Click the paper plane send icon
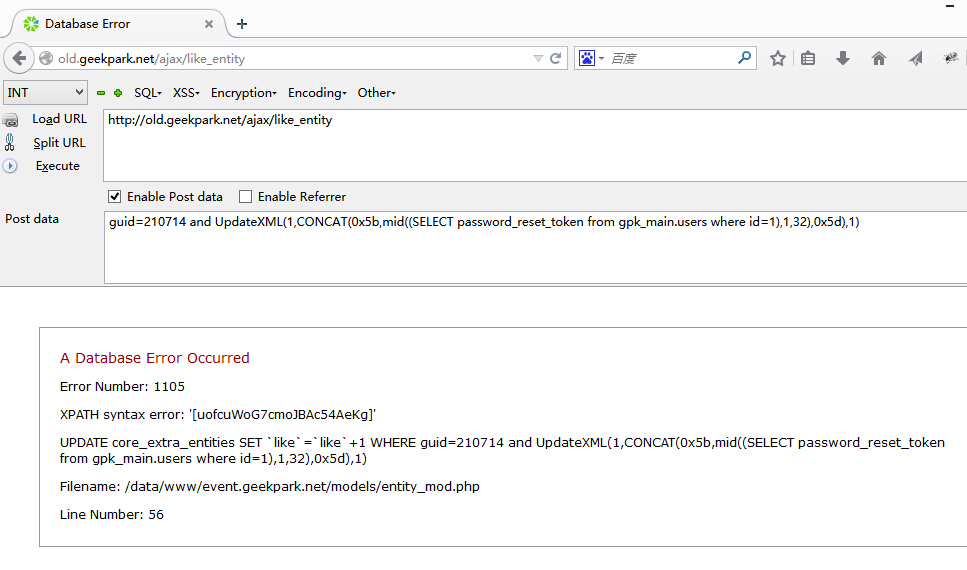Image resolution: width=967 pixels, height=570 pixels. (x=915, y=59)
